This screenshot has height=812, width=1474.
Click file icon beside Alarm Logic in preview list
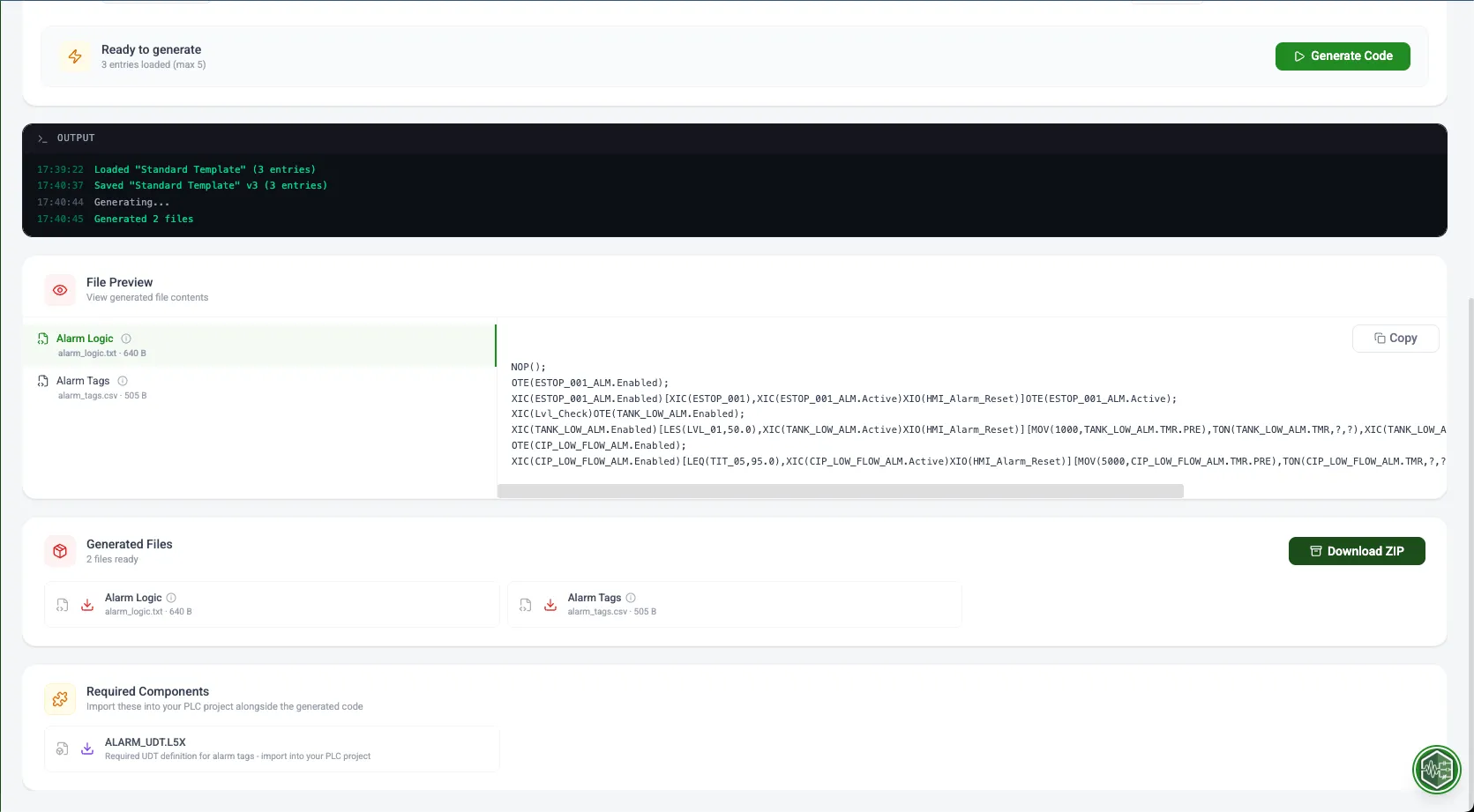(x=42, y=339)
